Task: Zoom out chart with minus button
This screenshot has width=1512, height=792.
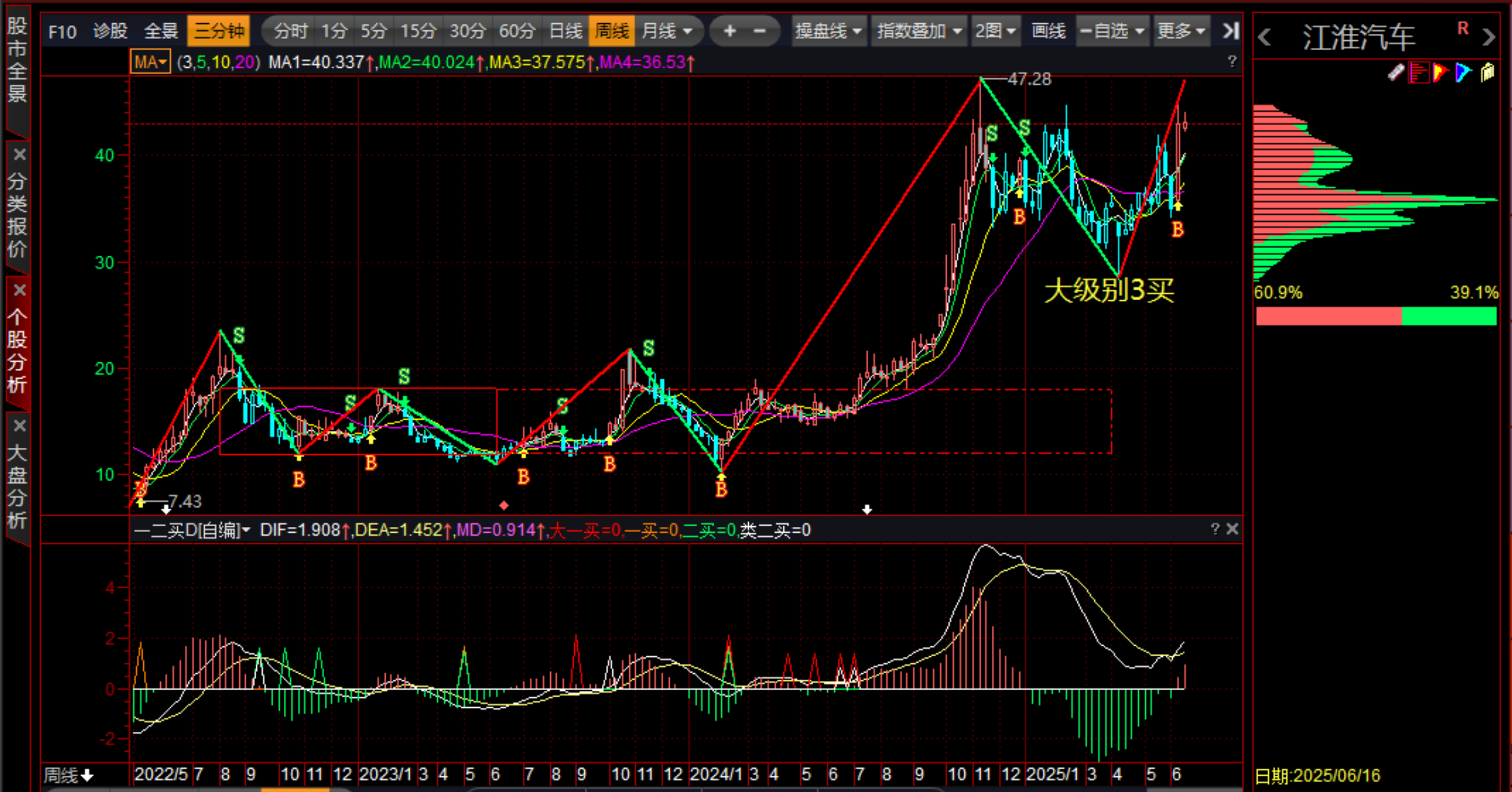Action: coord(759,31)
